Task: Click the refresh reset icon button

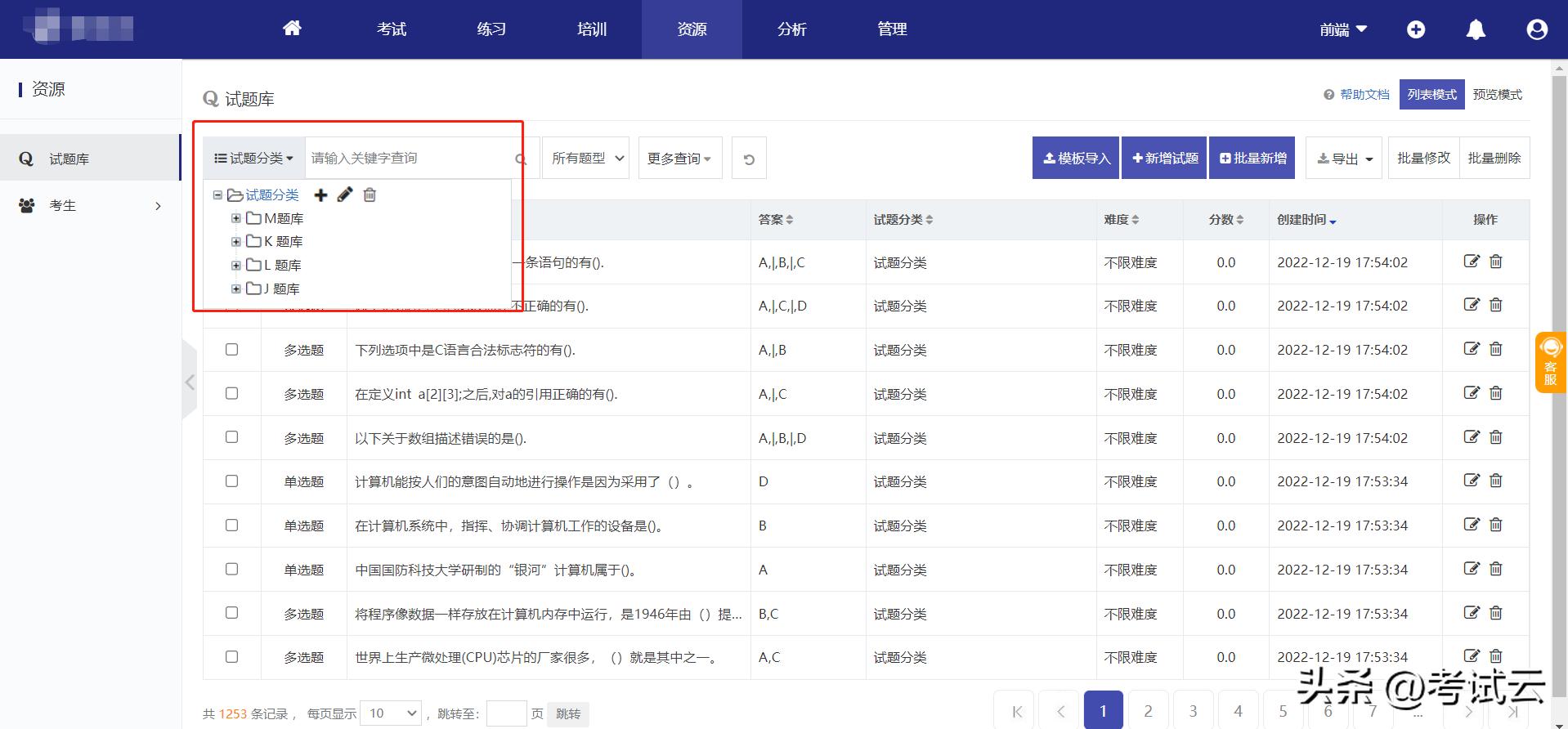Action: pos(749,159)
